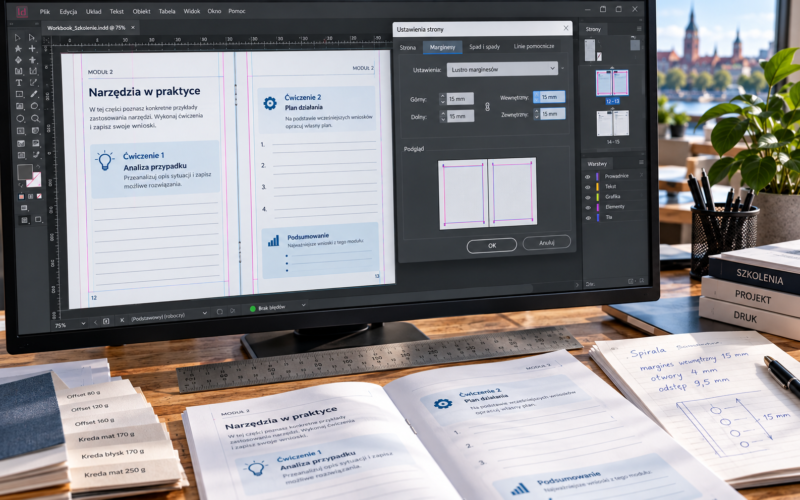Click the Zewnętrzny margin stepper arrows
800x500 pixels.
[536, 114]
